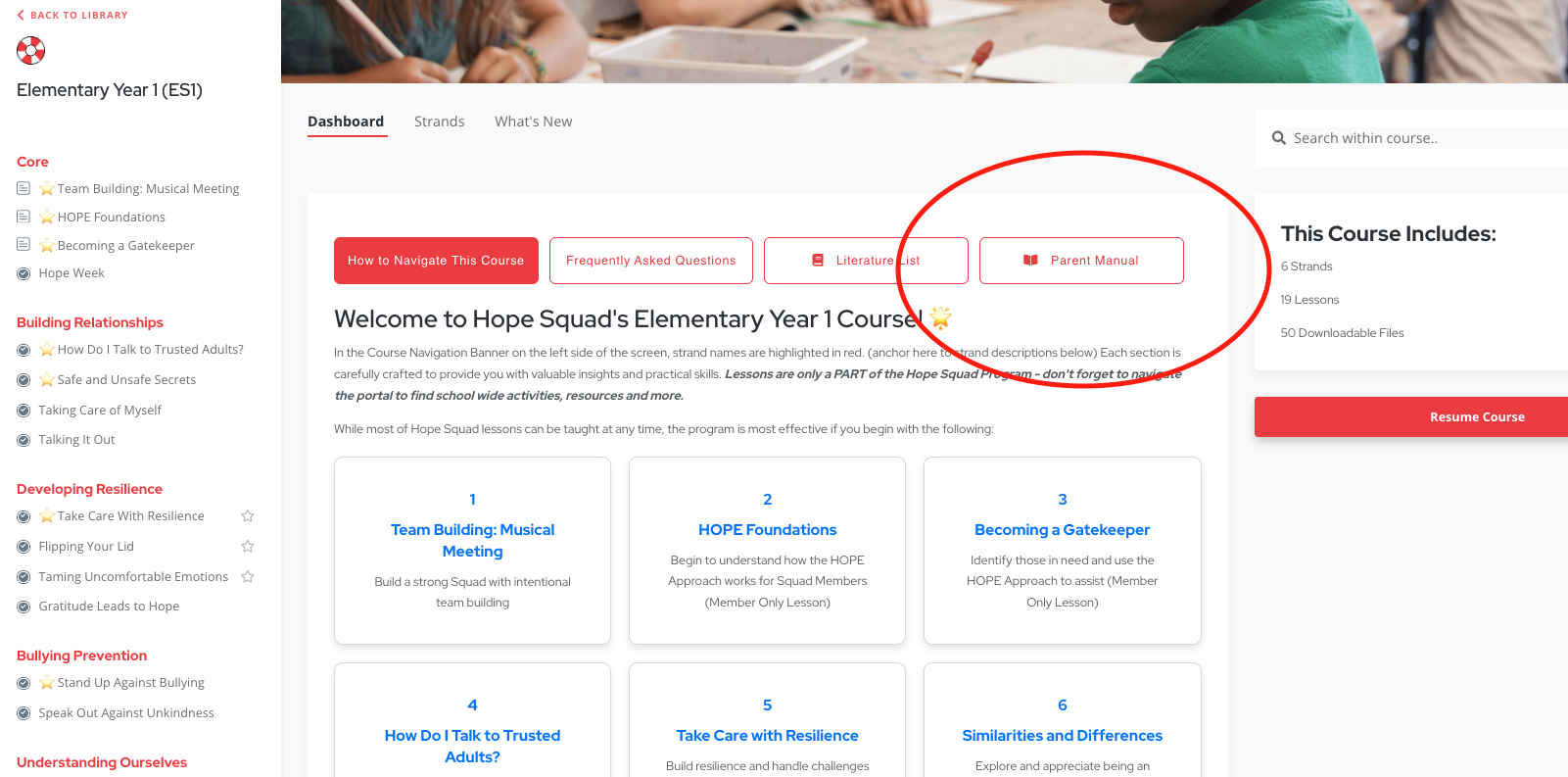Click the back chevron beside Back to Library

pyautogui.click(x=21, y=15)
